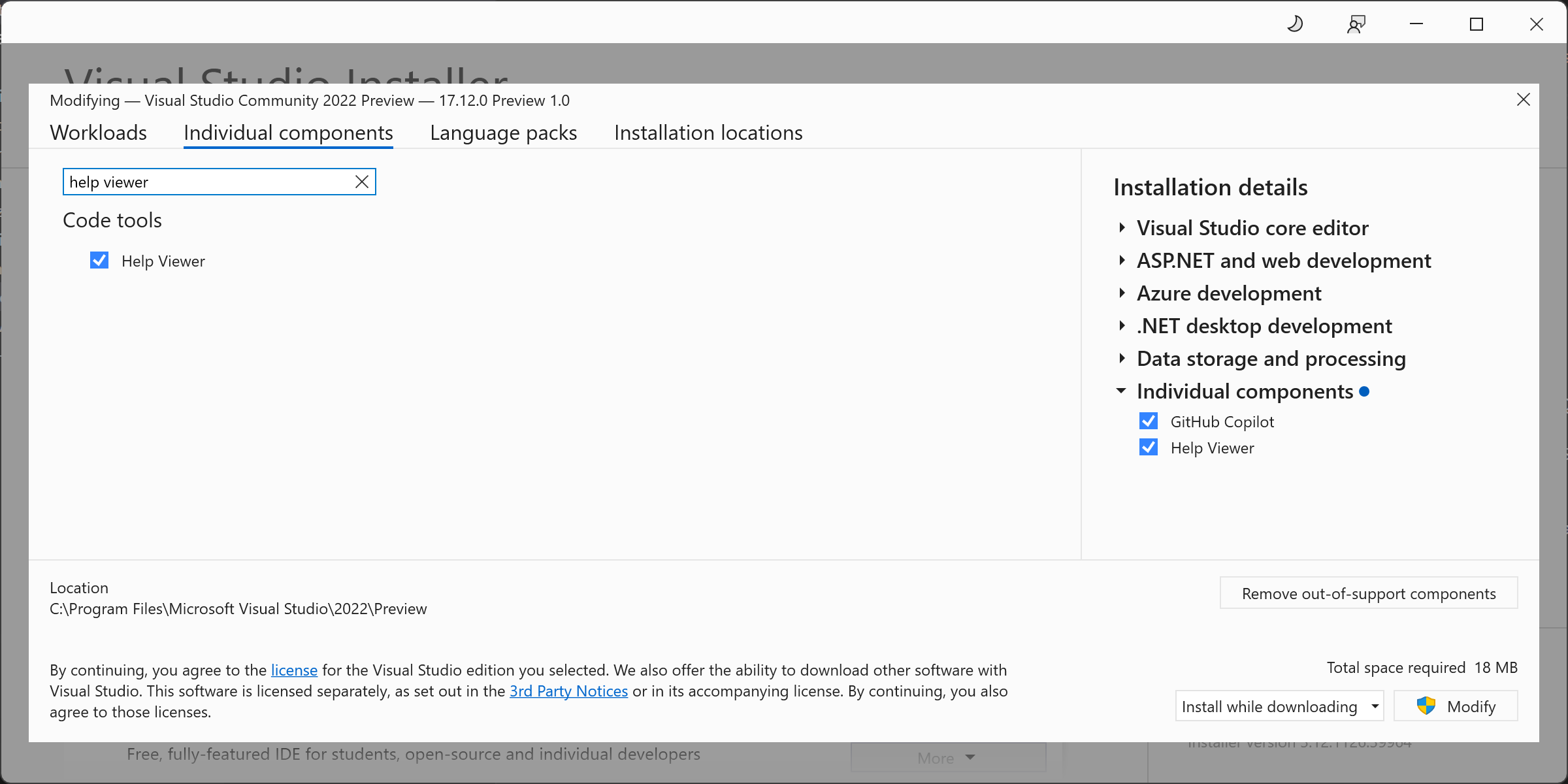Click the dark mode toggle icon

coord(1297,24)
